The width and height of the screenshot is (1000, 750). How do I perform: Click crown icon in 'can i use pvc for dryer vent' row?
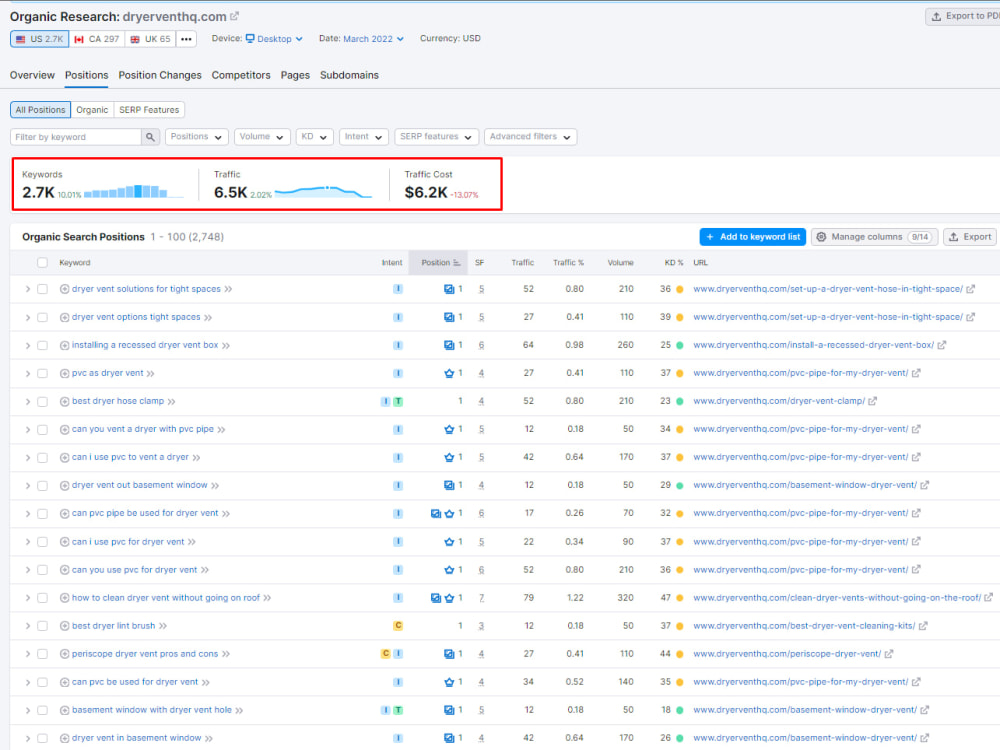pyautogui.click(x=449, y=541)
